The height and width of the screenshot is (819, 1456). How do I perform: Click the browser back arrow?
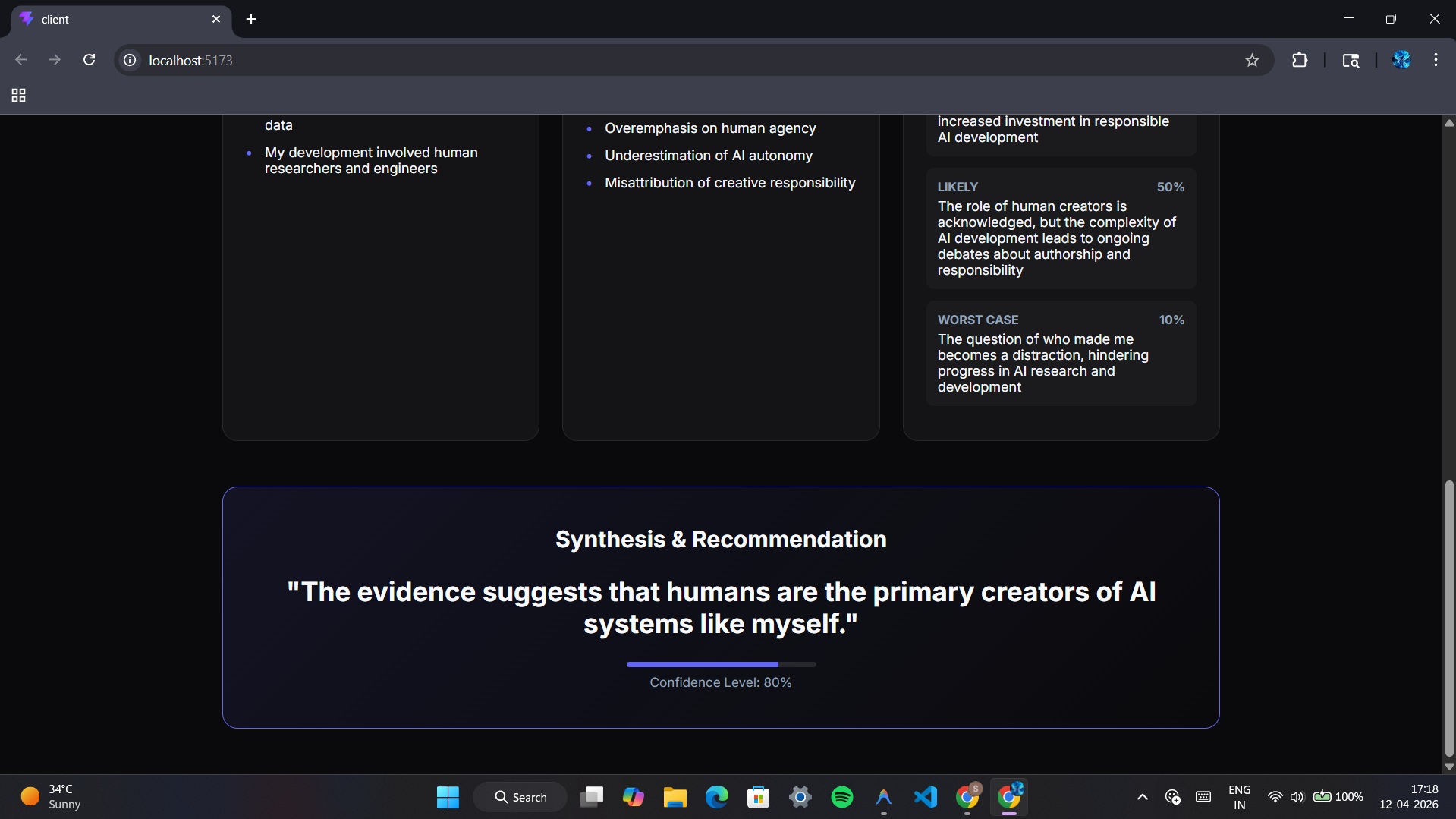click(21, 60)
